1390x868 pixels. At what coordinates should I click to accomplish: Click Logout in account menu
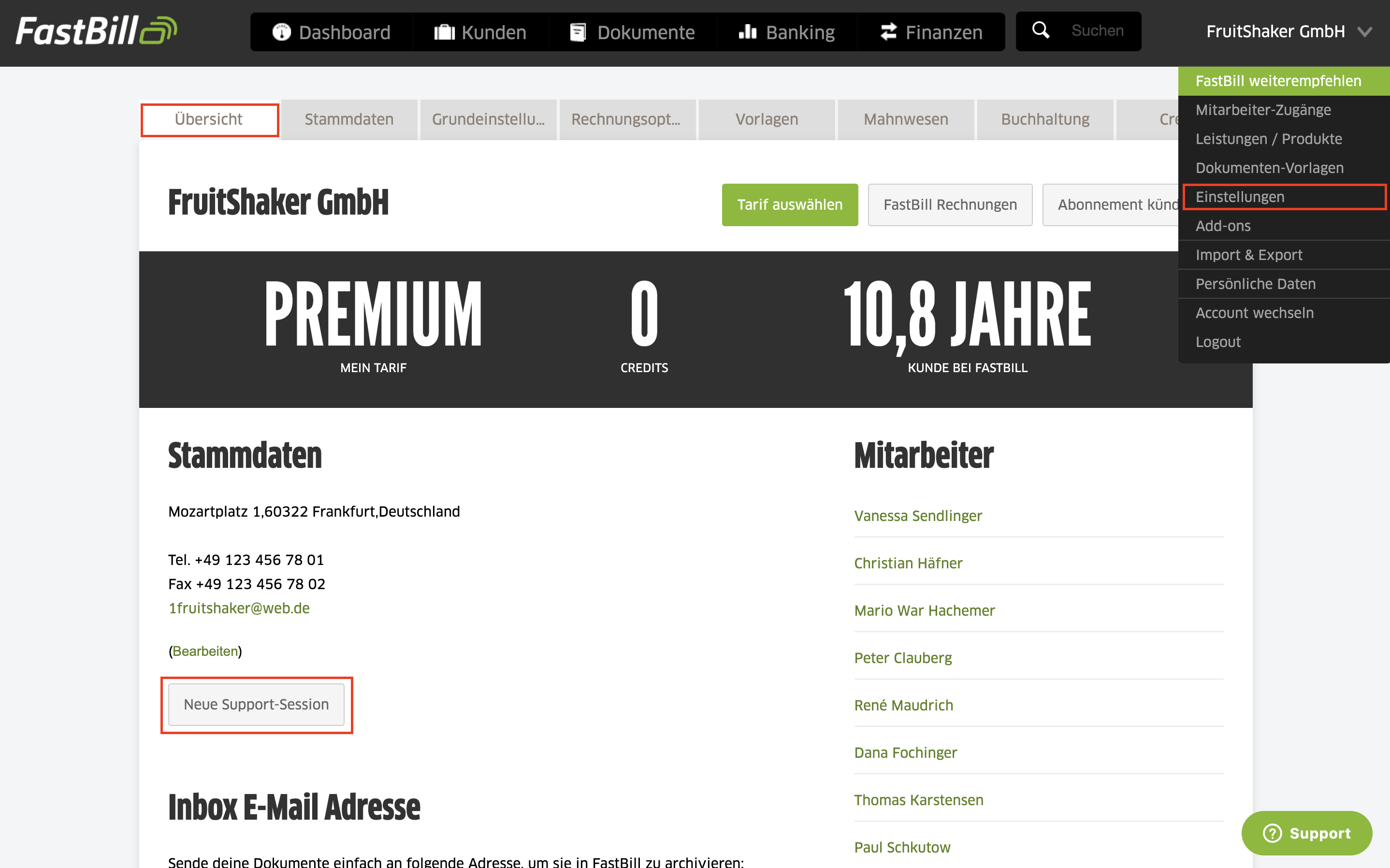coord(1284,342)
